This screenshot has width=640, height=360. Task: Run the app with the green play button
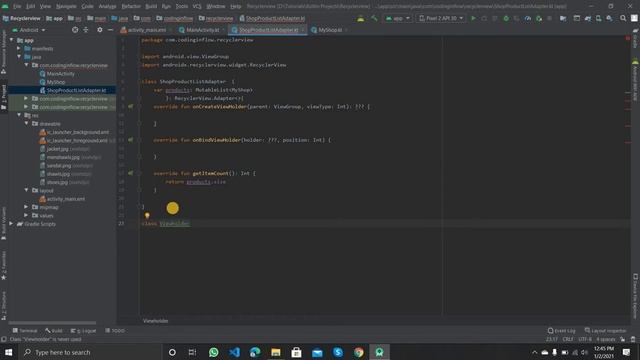[x=473, y=18]
